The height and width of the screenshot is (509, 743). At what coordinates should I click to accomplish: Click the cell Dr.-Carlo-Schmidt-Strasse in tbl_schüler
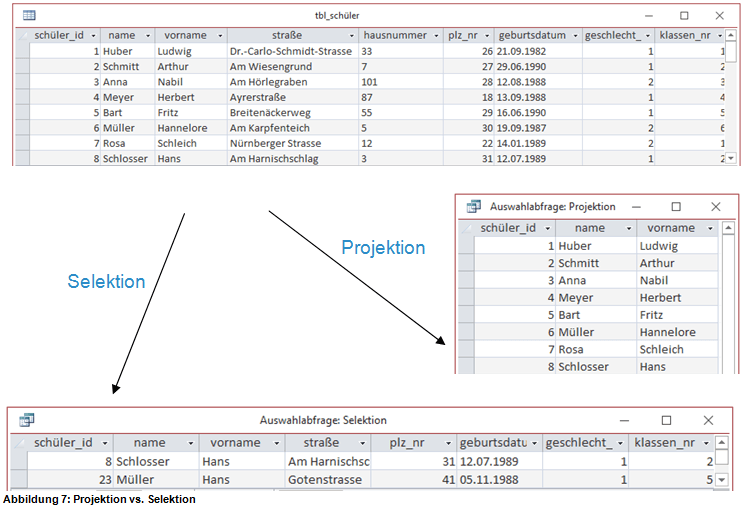point(290,51)
